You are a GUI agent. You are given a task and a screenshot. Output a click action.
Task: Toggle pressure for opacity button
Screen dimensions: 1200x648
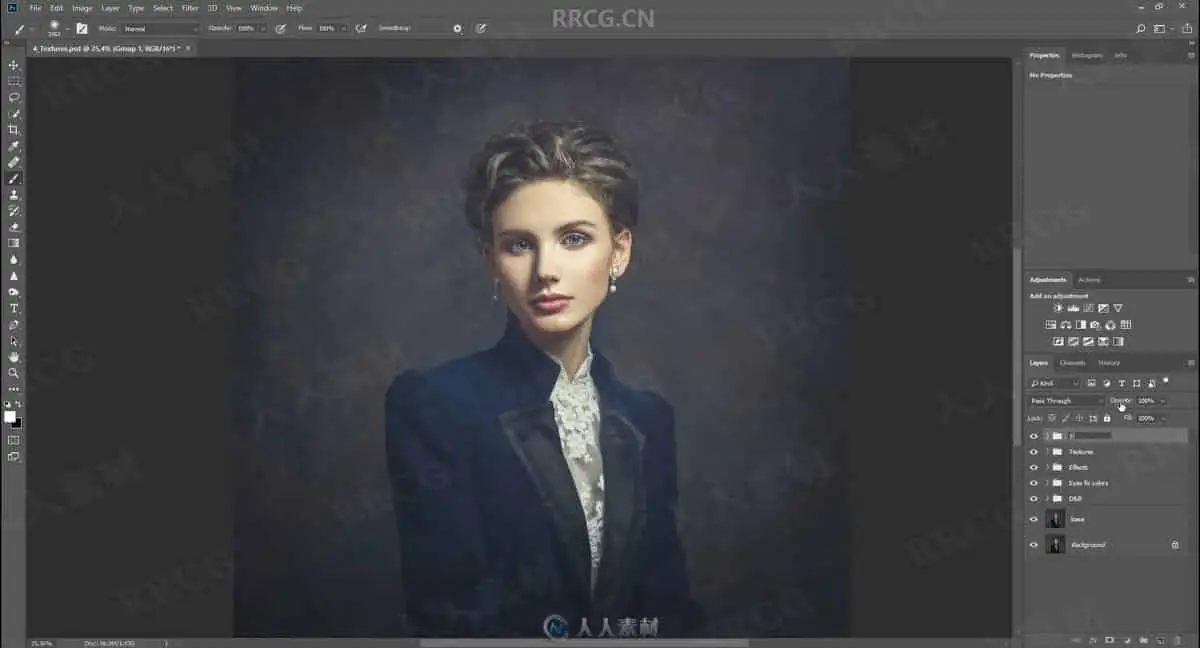pyautogui.click(x=281, y=29)
